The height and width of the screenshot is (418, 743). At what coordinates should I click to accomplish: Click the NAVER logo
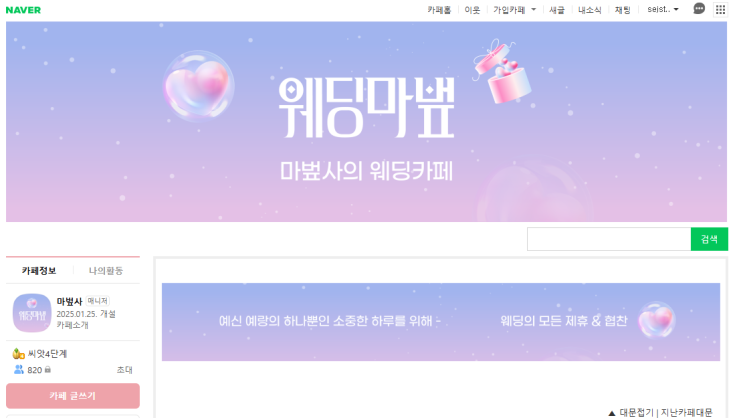click(x=23, y=10)
